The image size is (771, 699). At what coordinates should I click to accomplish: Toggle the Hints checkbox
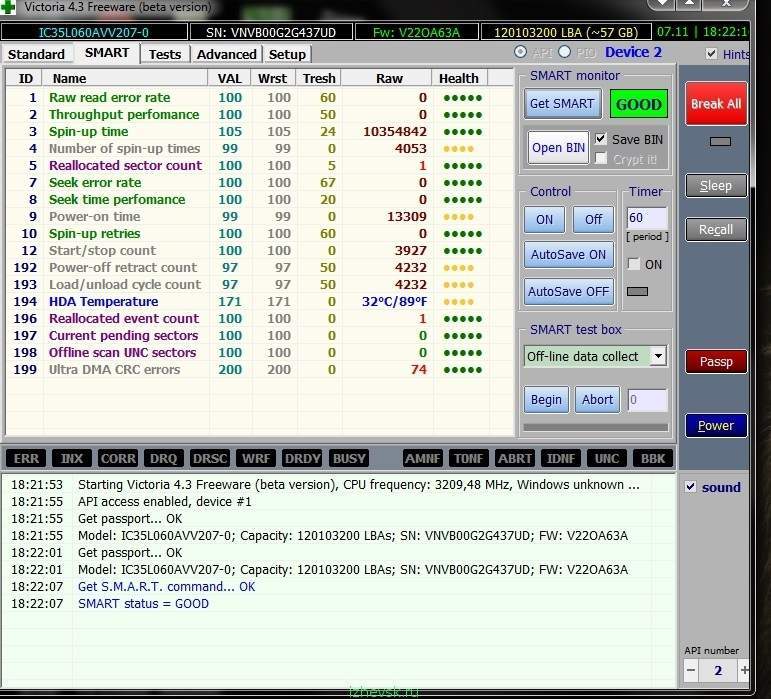click(711, 54)
